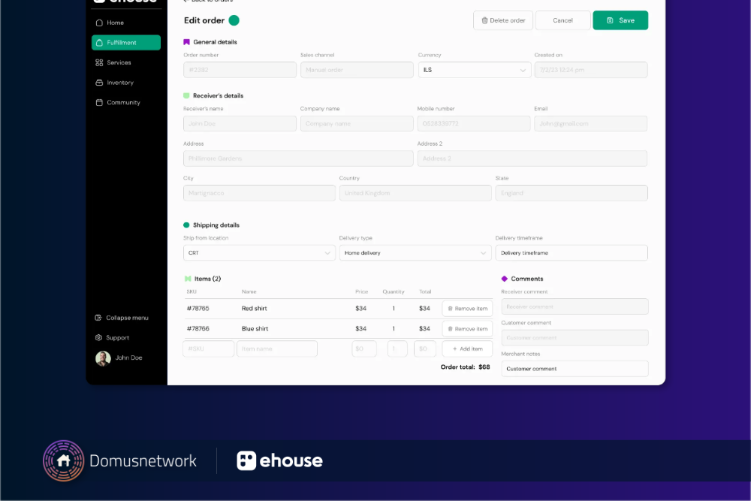
Task: Click the State field
Action: coord(571,193)
